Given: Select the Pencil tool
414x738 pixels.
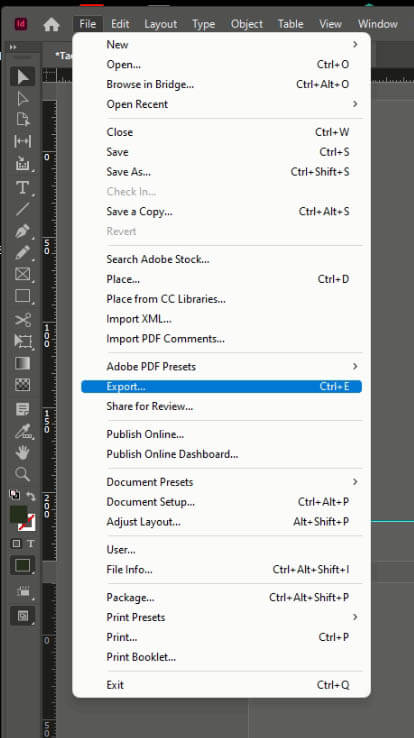Looking at the screenshot, I should tap(23, 252).
